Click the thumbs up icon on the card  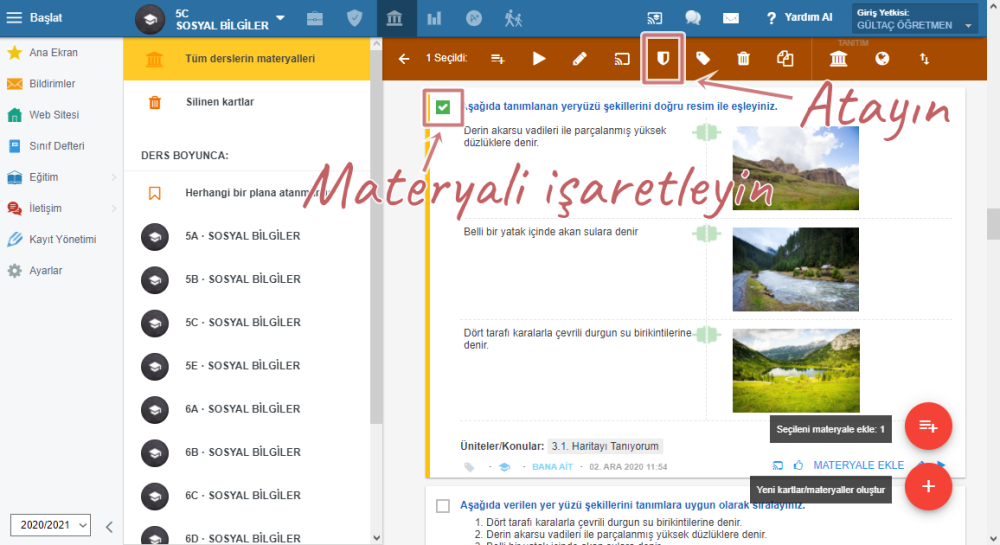pos(798,465)
